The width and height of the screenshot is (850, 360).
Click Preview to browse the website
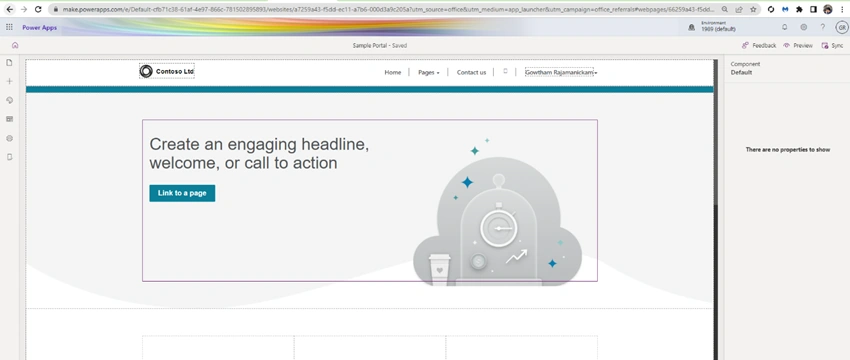[798, 46]
